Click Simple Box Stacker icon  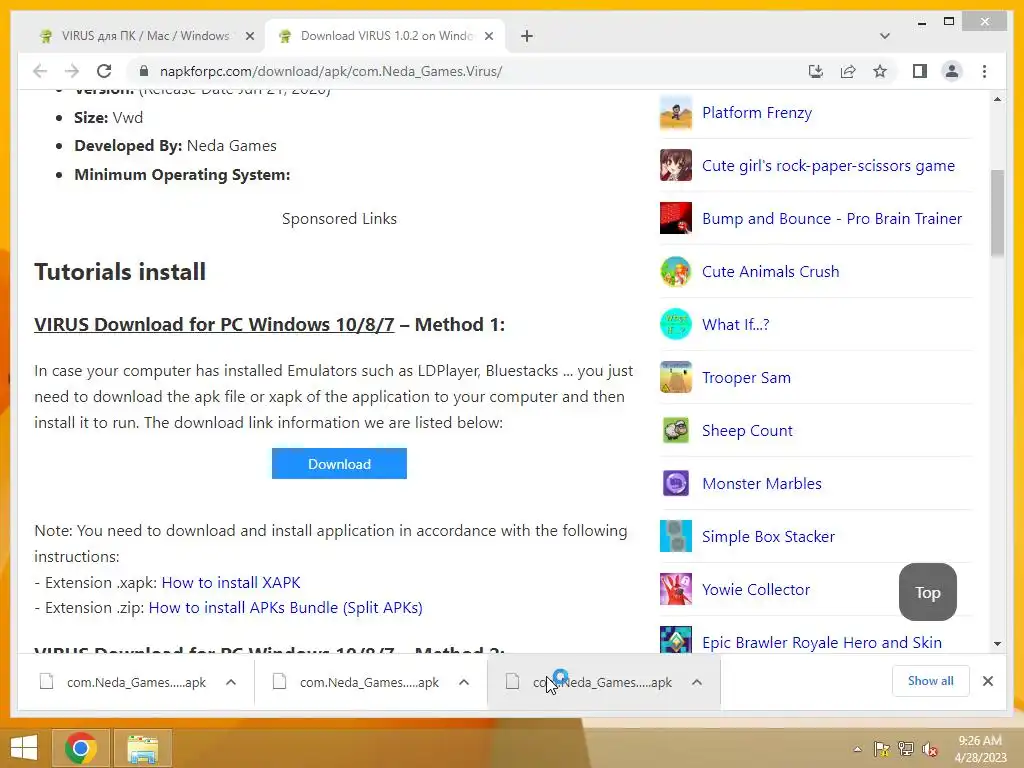coord(676,536)
